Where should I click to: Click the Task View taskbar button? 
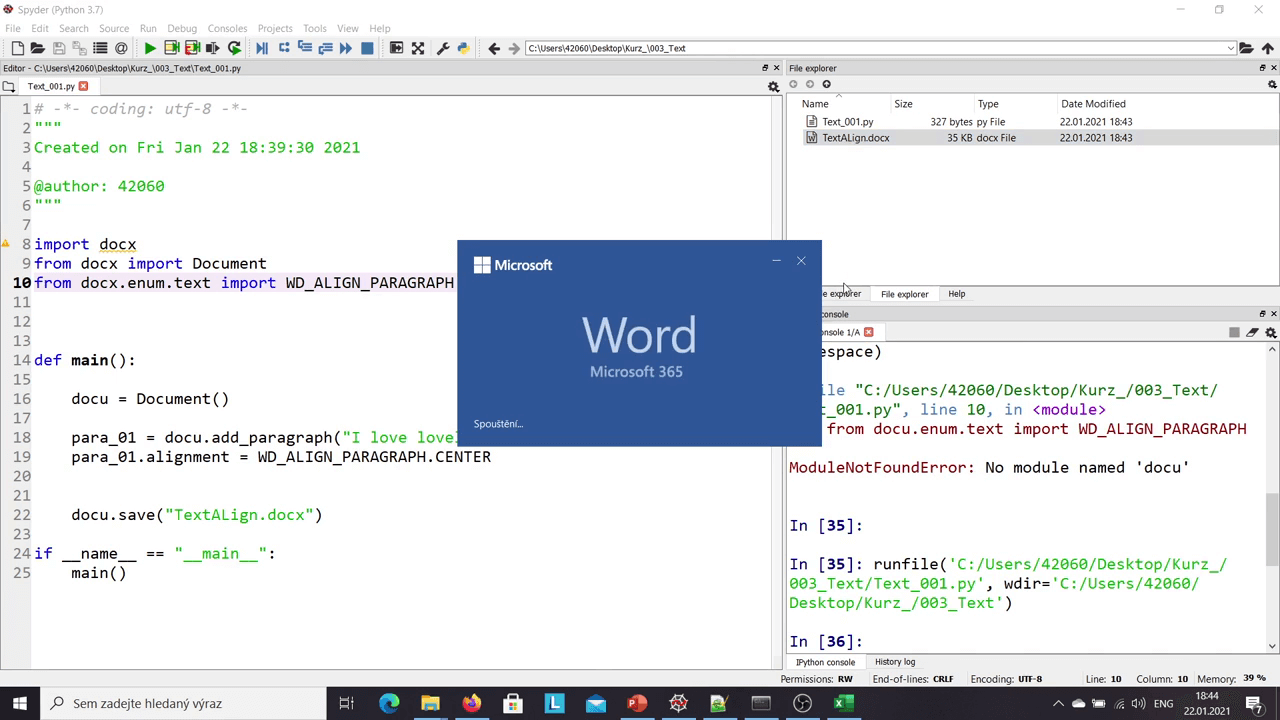[347, 703]
